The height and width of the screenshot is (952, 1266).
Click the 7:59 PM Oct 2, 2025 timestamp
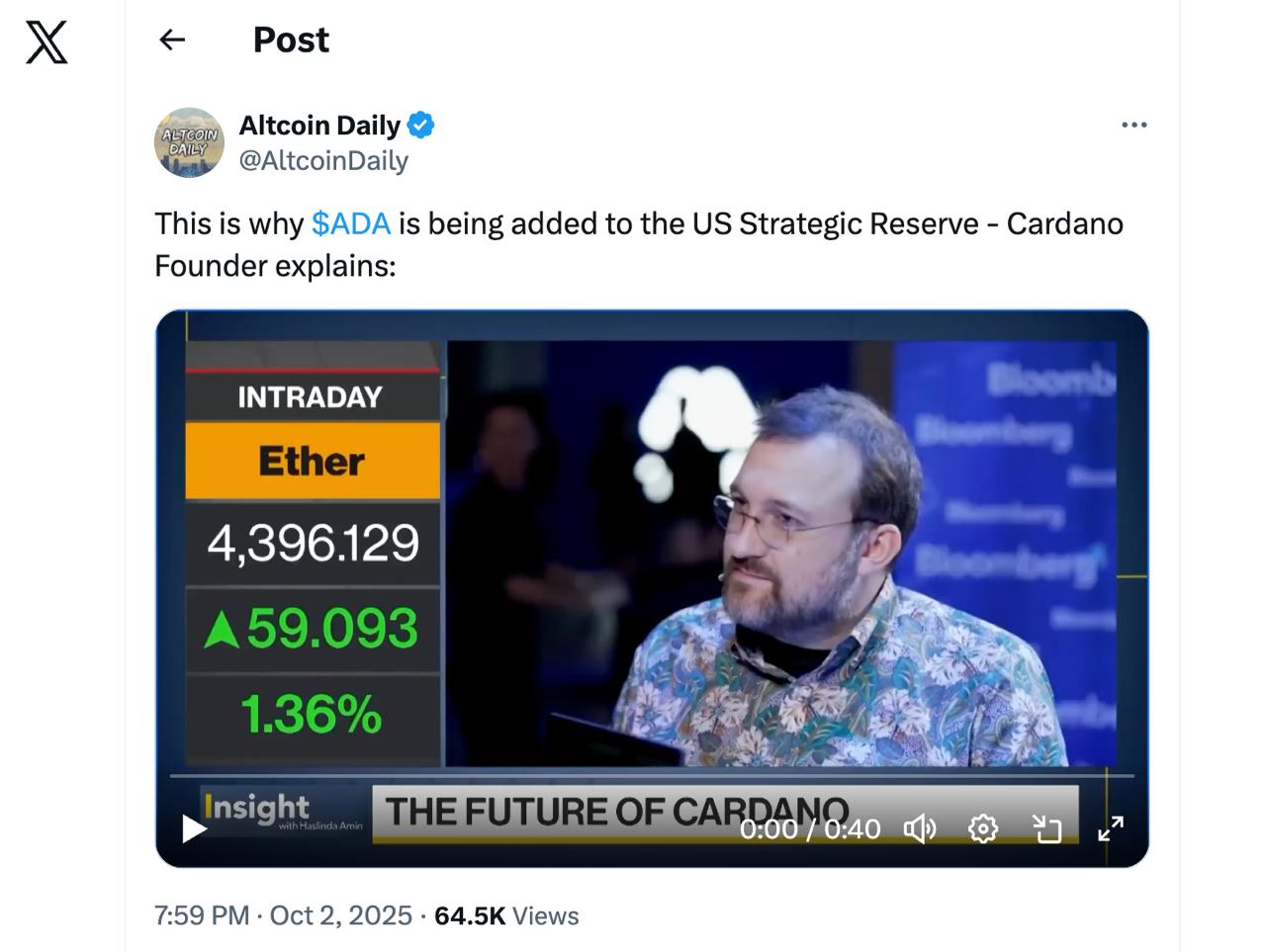[x=283, y=915]
